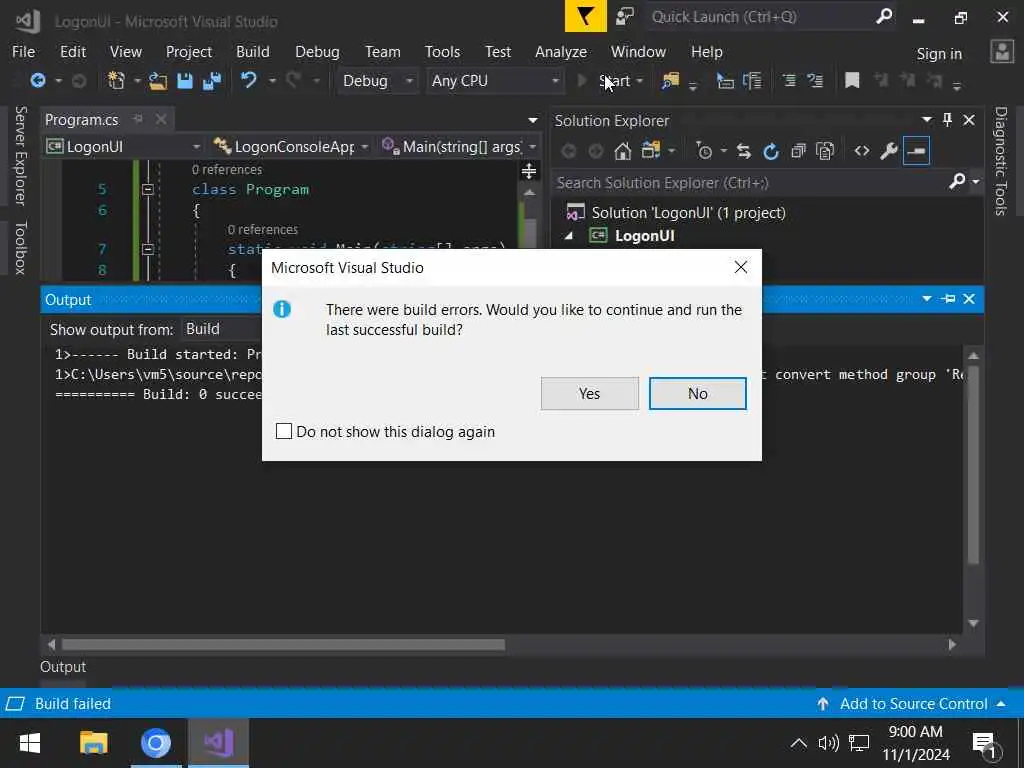The height and width of the screenshot is (768, 1024).
Task: Click the switch views icon in Solution Explorer
Action: 651,151
